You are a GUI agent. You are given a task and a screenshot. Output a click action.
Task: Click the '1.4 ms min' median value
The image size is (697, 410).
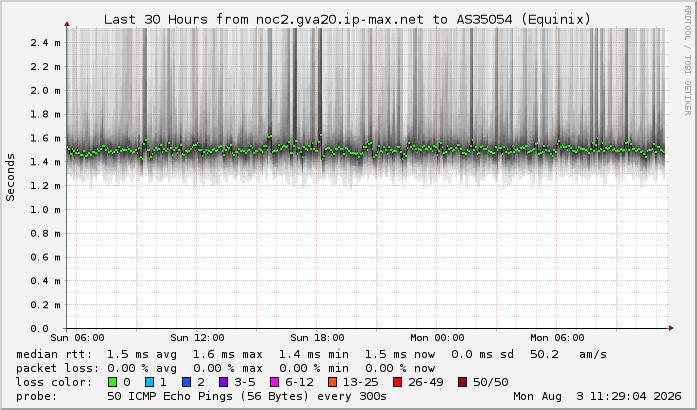click(314, 354)
